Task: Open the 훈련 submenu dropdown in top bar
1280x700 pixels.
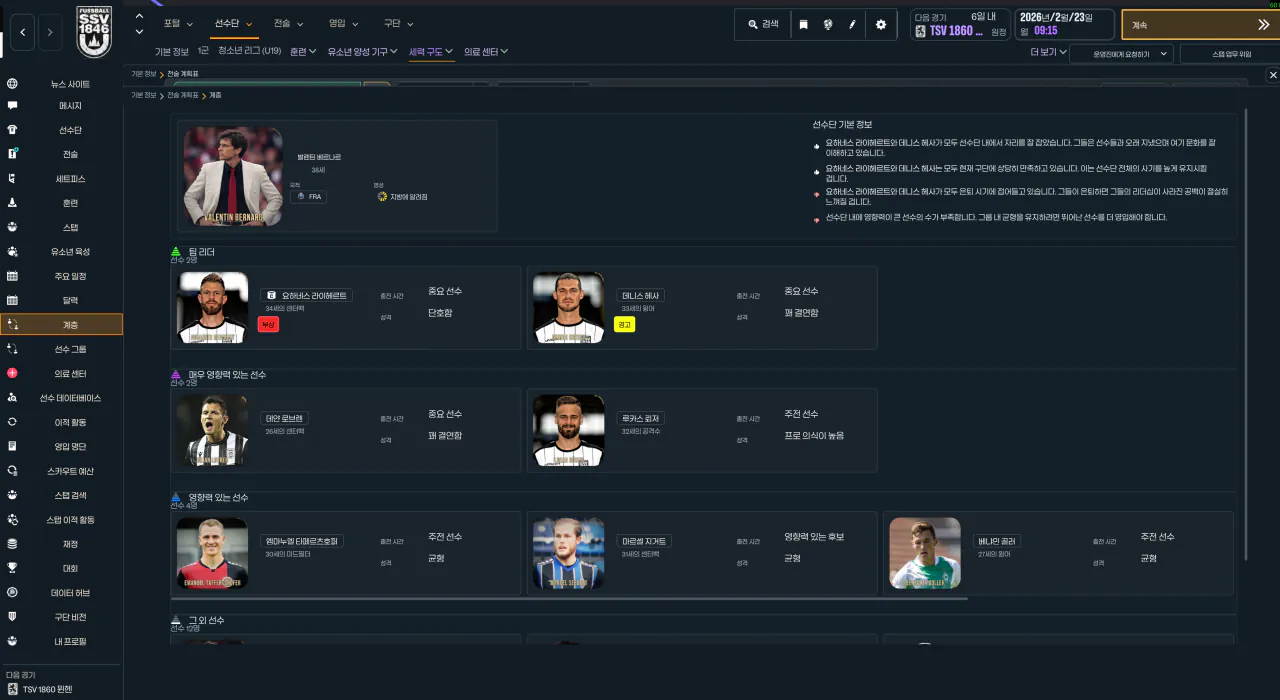Action: (303, 51)
